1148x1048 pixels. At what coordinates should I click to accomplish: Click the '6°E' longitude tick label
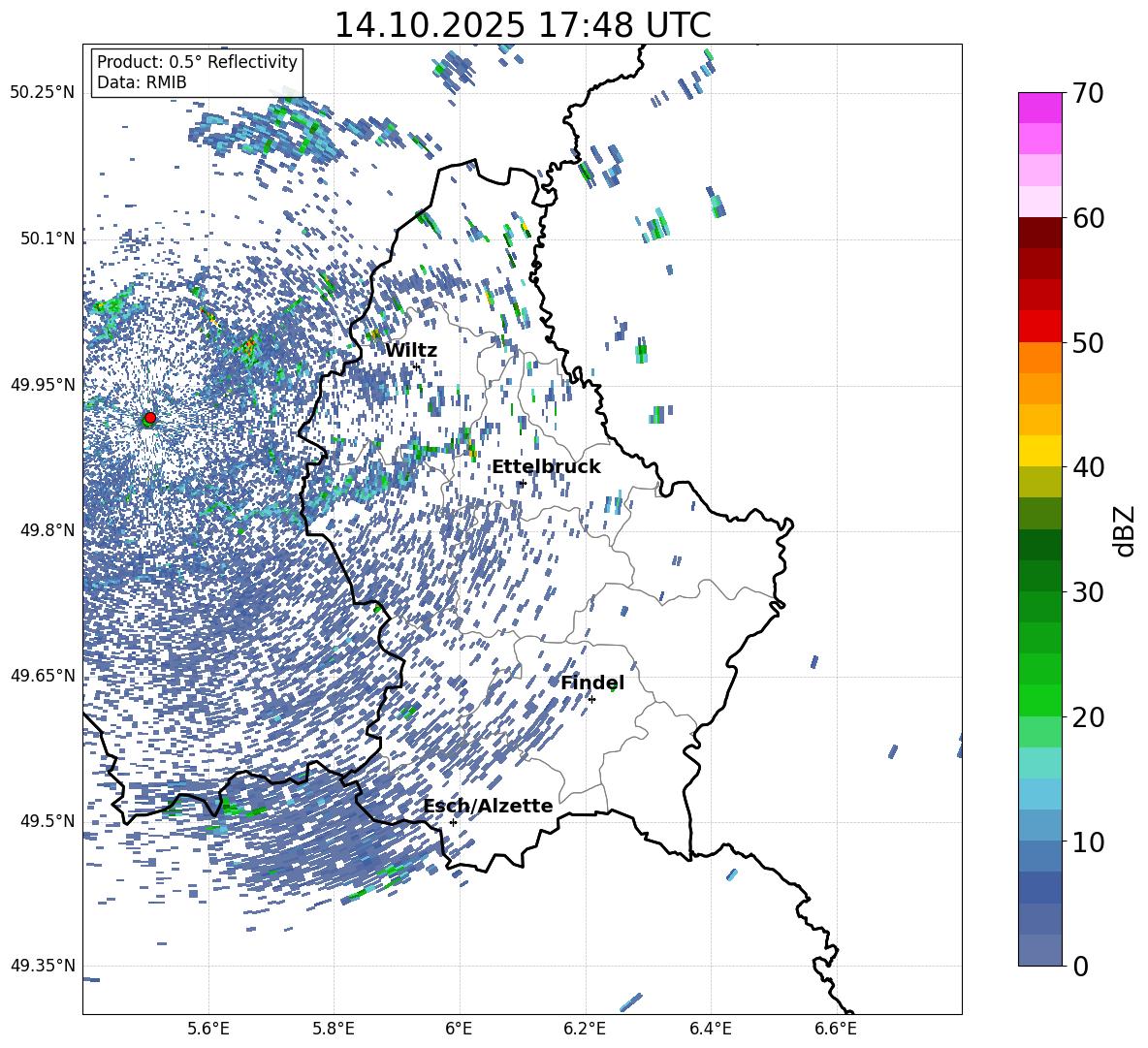[459, 1029]
